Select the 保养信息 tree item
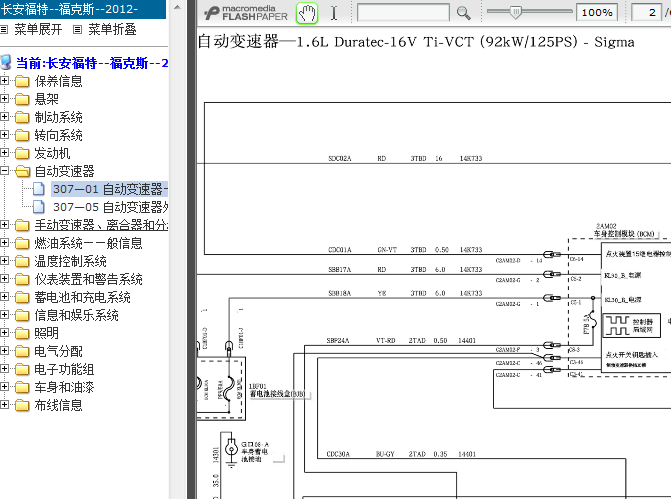The image size is (671, 499). pos(59,81)
